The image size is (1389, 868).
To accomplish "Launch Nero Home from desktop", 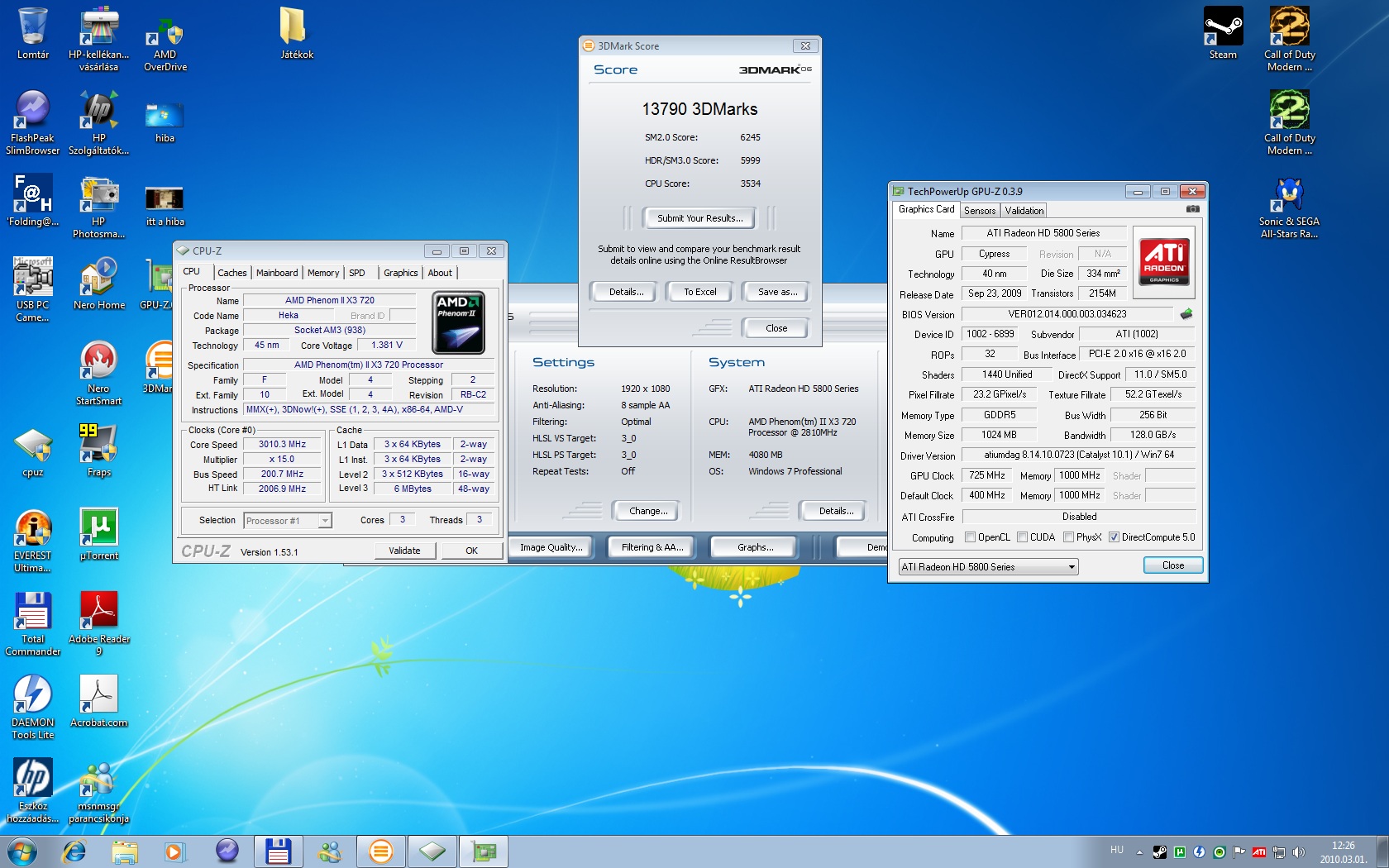I will tap(99, 284).
